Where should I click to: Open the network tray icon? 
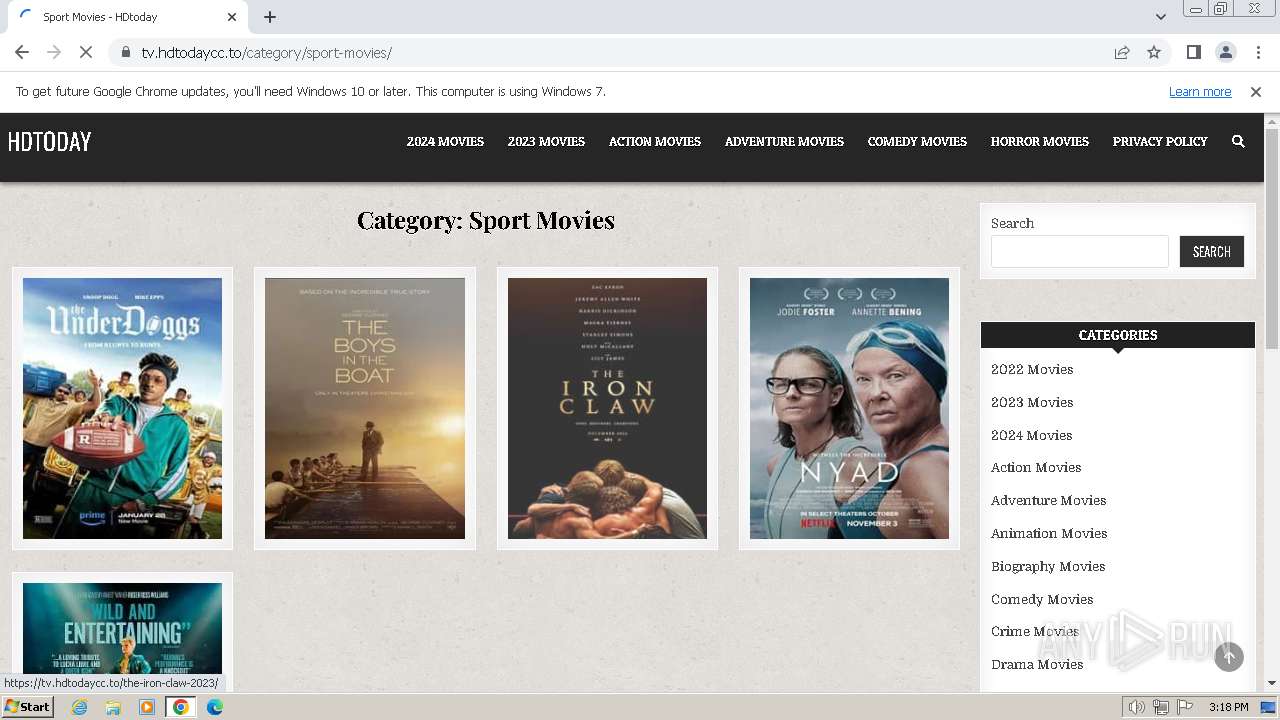pos(1160,707)
